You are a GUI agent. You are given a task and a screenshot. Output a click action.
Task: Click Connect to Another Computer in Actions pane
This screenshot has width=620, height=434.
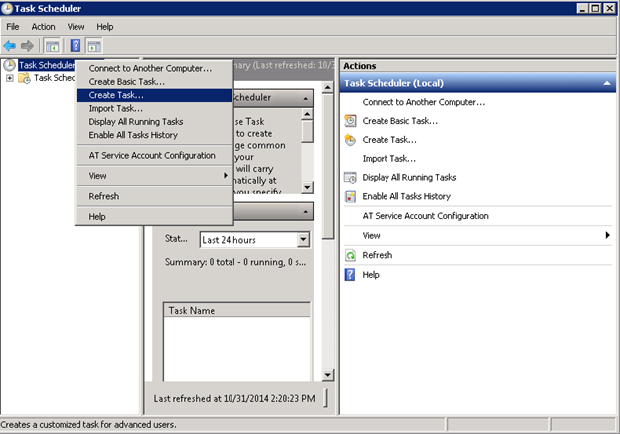coord(424,102)
